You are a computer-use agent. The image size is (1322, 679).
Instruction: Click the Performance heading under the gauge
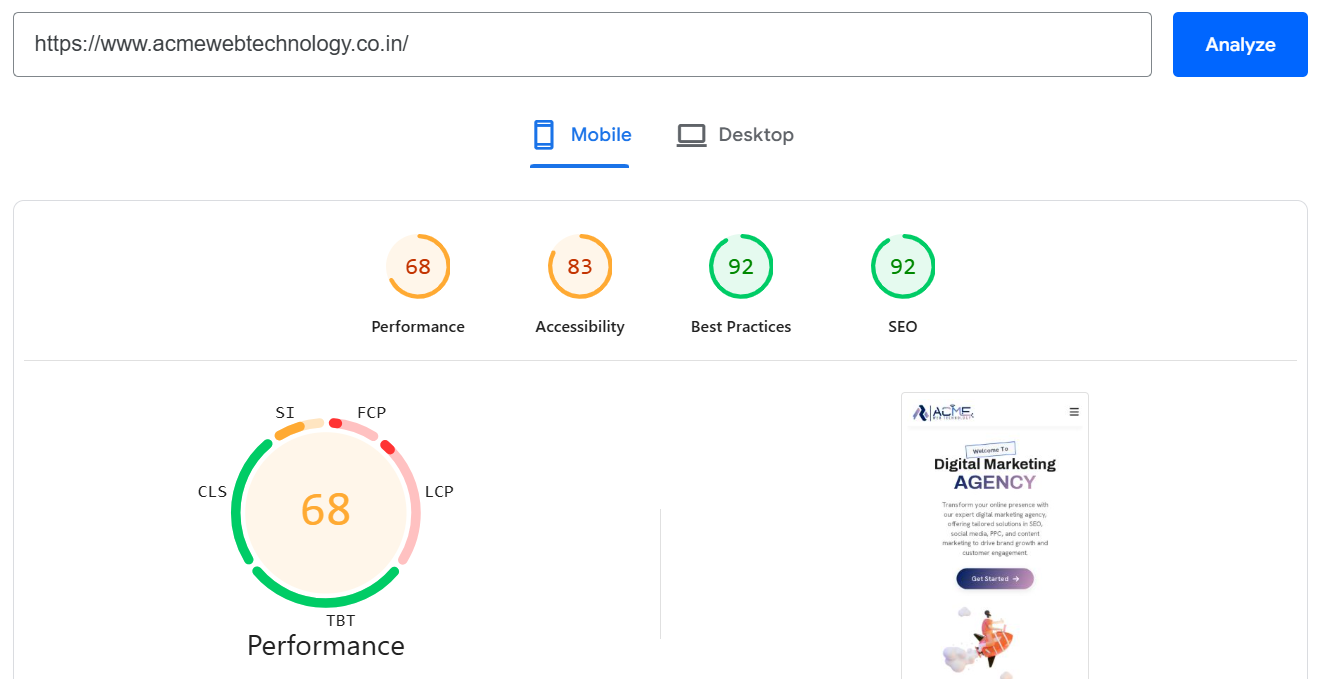325,646
